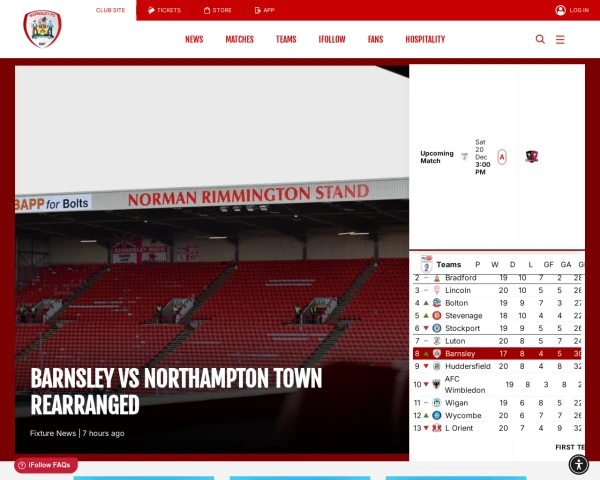Expand the Teams navigation item

(x=286, y=39)
